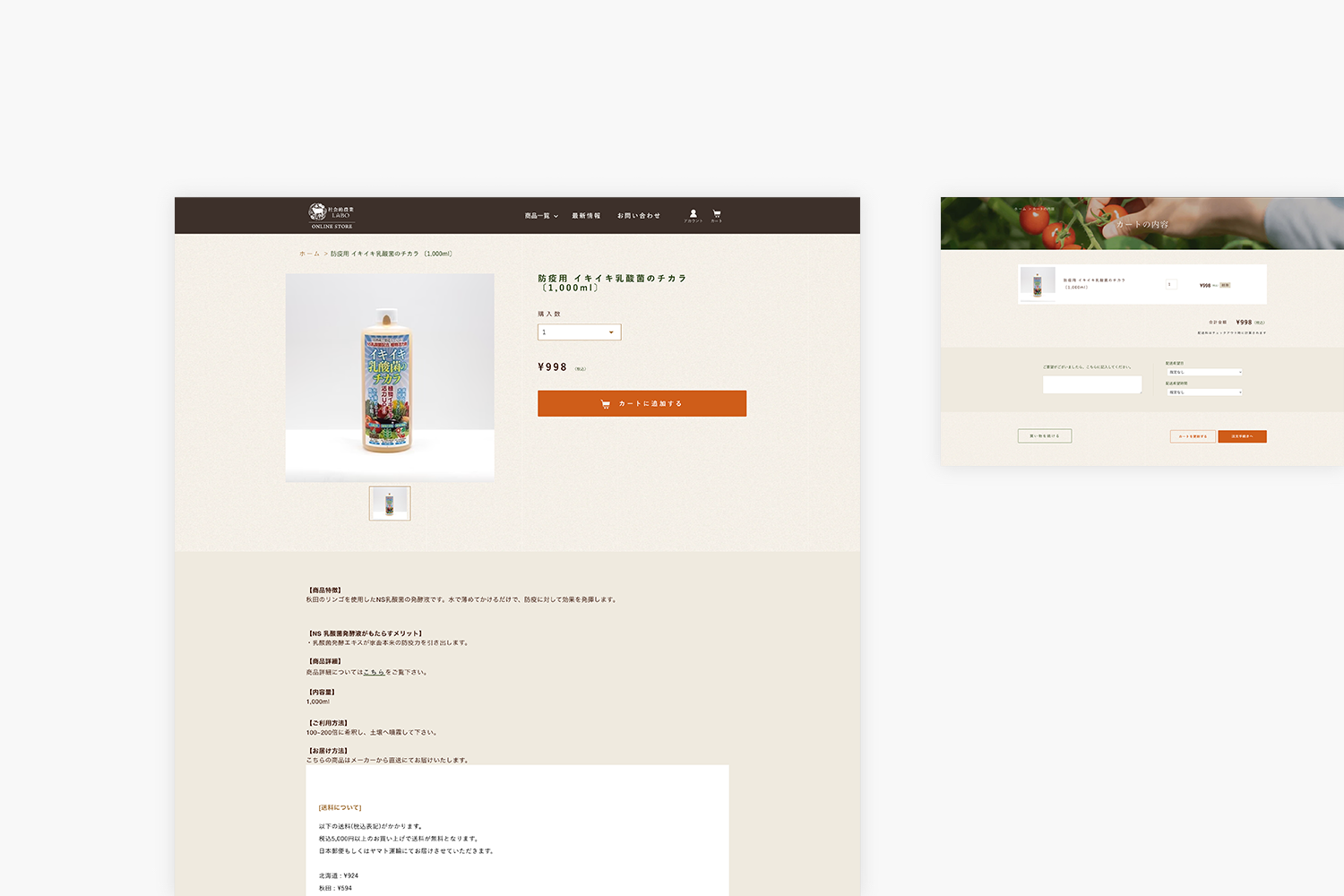Screen dimensions: 1344x896
Task: Open the cart icon in header
Action: point(717,215)
